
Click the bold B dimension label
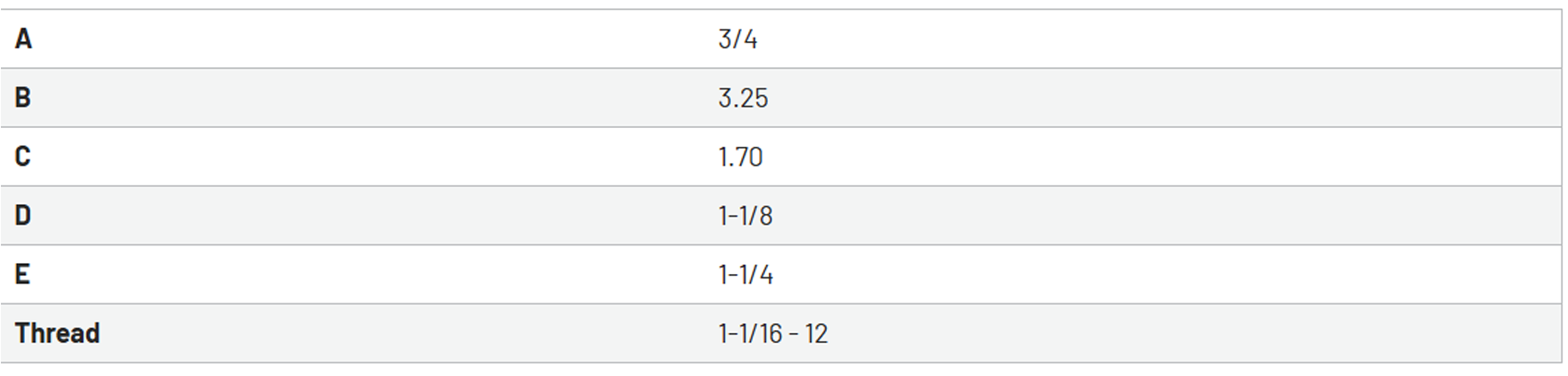click(23, 98)
